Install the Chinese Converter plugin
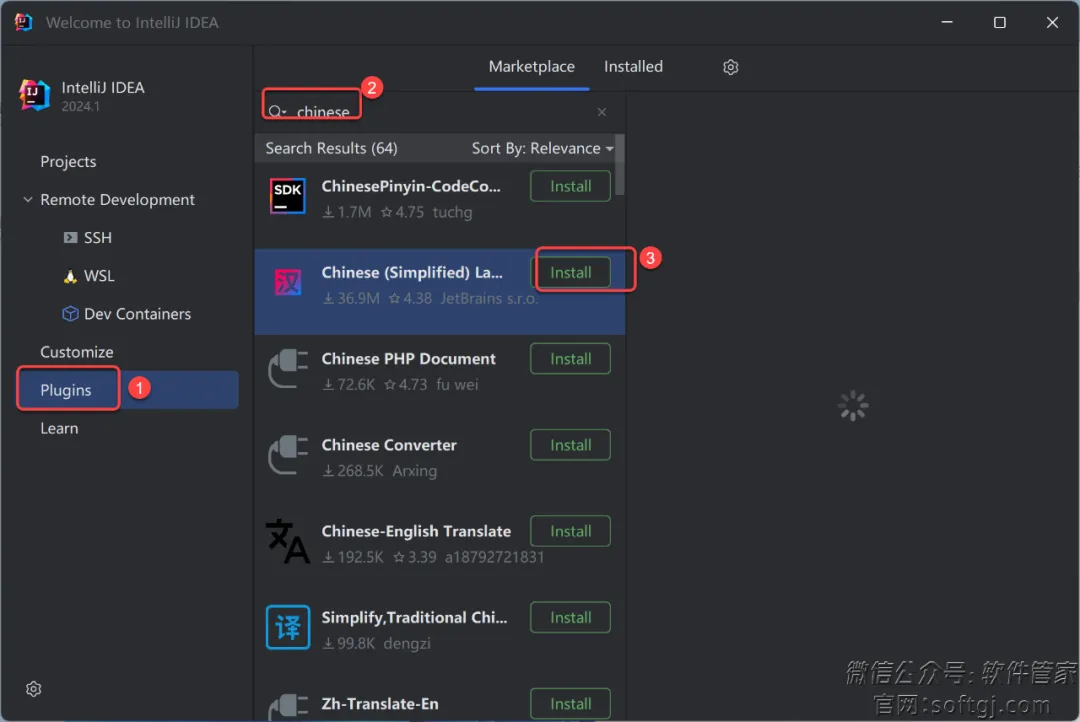Image resolution: width=1080 pixels, height=722 pixels. pos(570,445)
